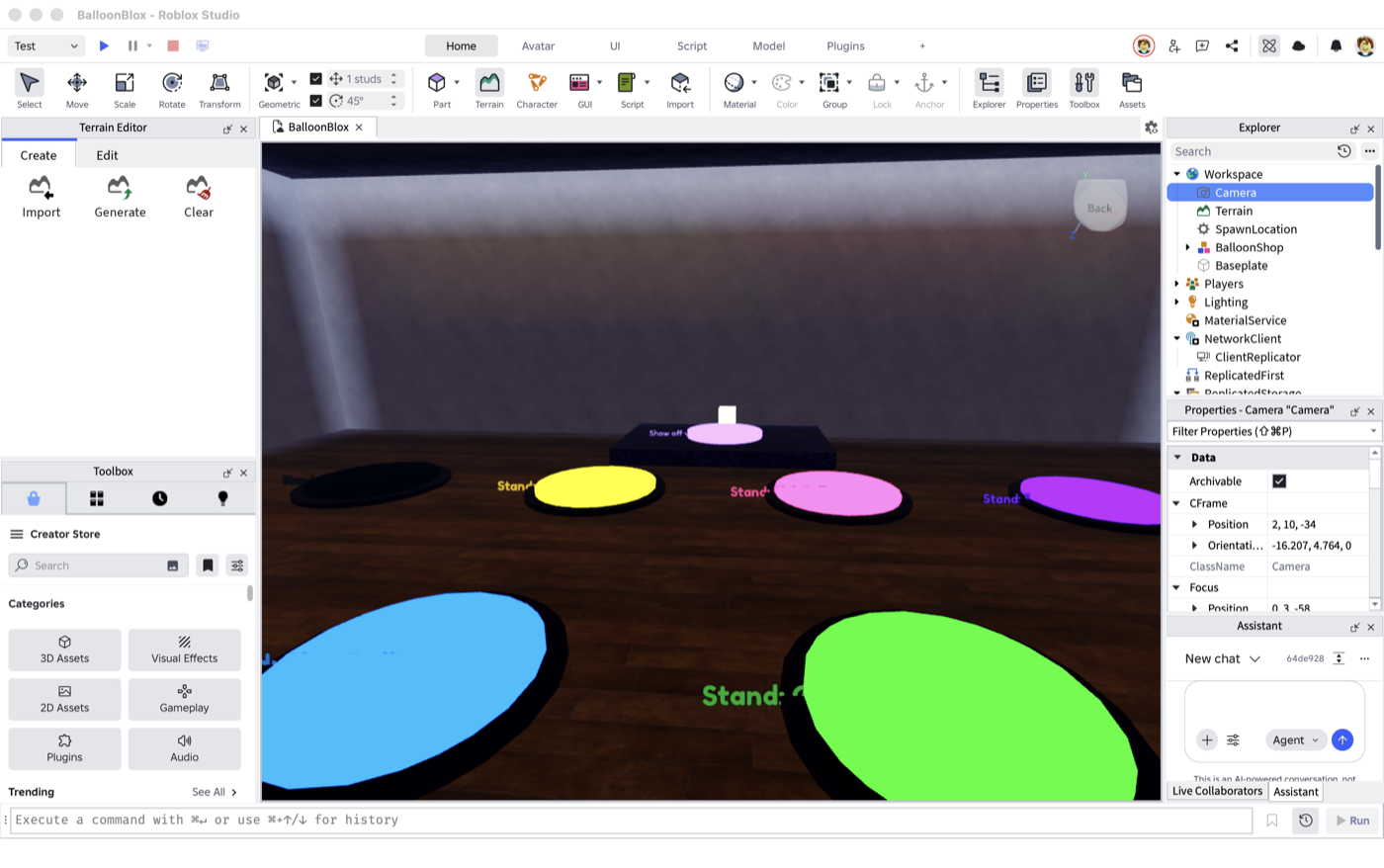Open Toolbox Recent clock tab
Image resolution: width=1384 pixels, height=868 pixels.
click(159, 499)
